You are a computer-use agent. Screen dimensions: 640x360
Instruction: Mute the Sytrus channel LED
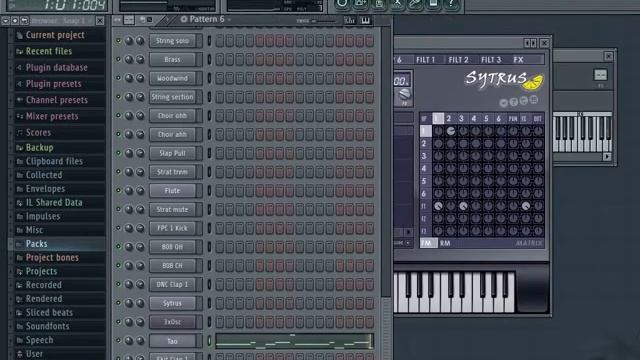click(118, 303)
